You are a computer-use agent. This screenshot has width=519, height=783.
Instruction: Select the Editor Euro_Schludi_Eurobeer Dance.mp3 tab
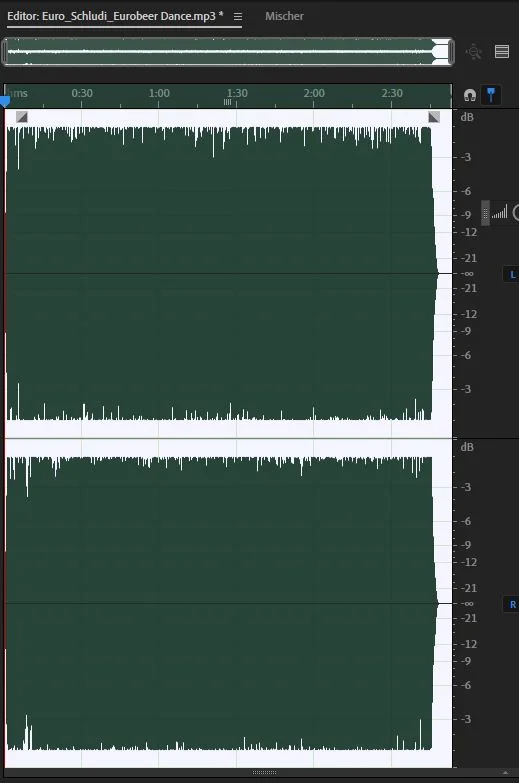[x=115, y=16]
